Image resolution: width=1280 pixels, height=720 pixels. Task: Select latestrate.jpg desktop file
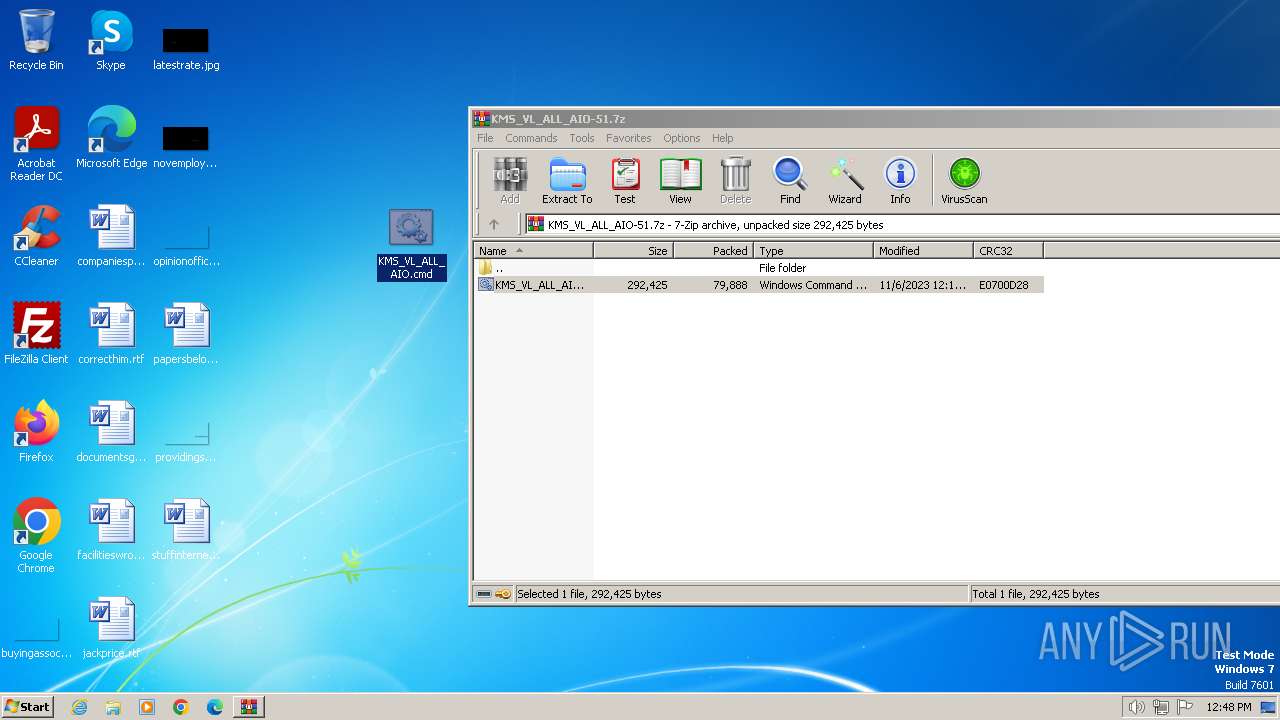[x=186, y=48]
